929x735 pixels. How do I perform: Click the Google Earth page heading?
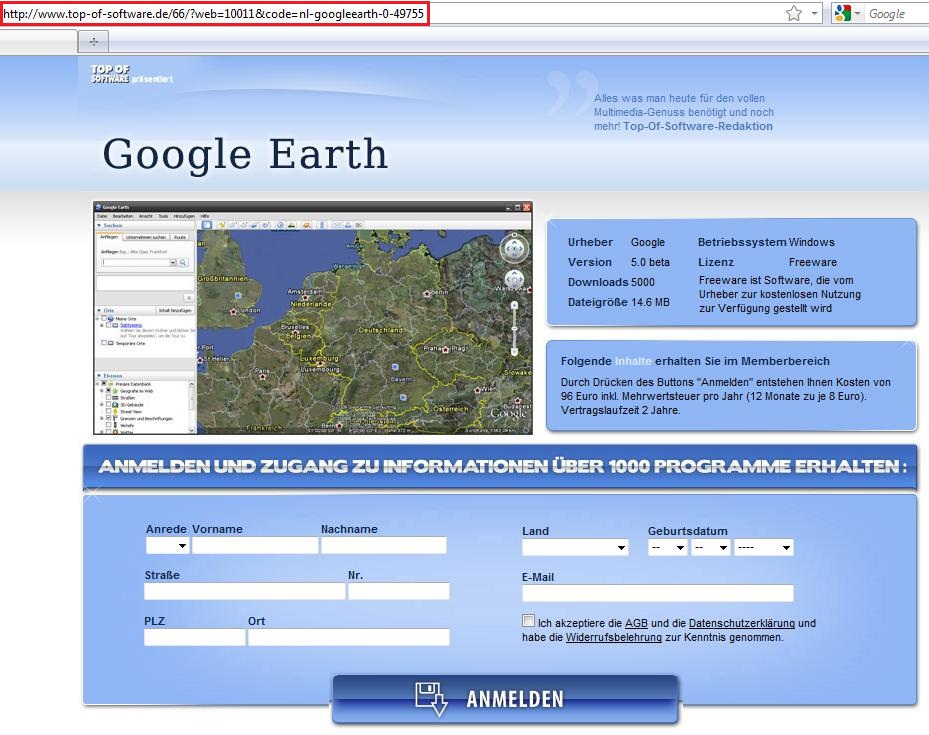click(245, 154)
